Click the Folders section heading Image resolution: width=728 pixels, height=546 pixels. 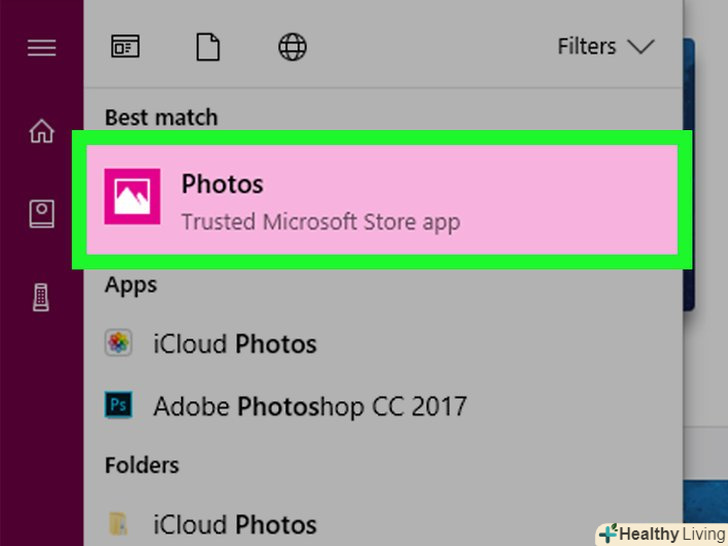coord(142,465)
